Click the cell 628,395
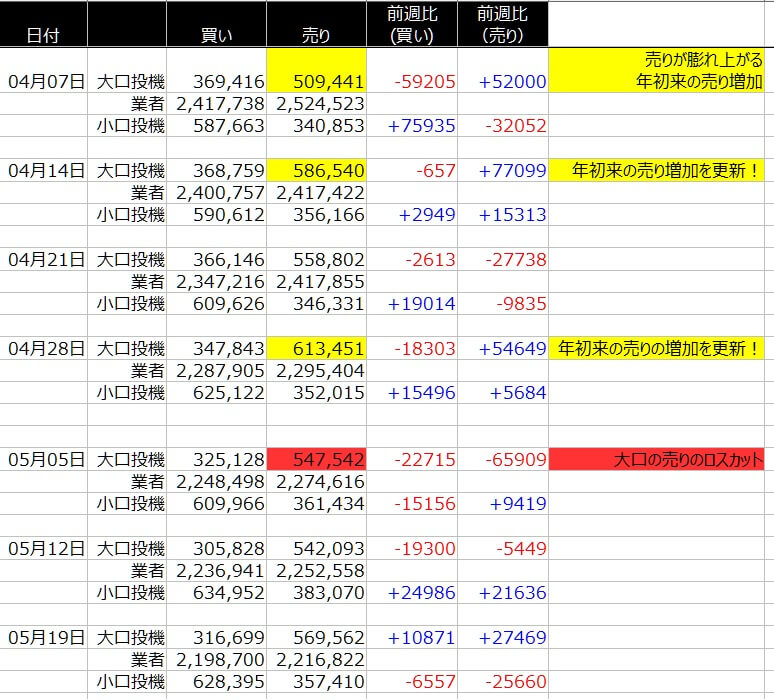This screenshot has height=700, width=774. point(217,682)
